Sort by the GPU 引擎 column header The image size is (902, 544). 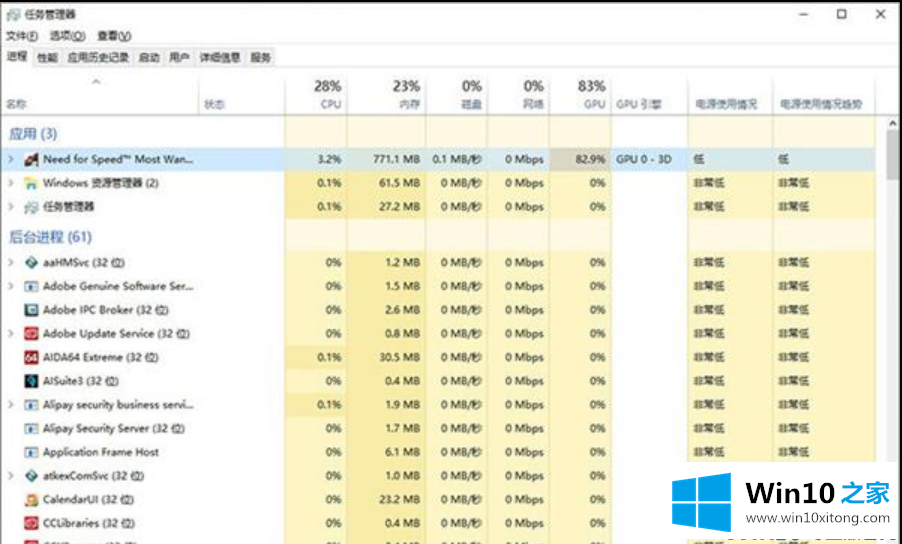649,94
